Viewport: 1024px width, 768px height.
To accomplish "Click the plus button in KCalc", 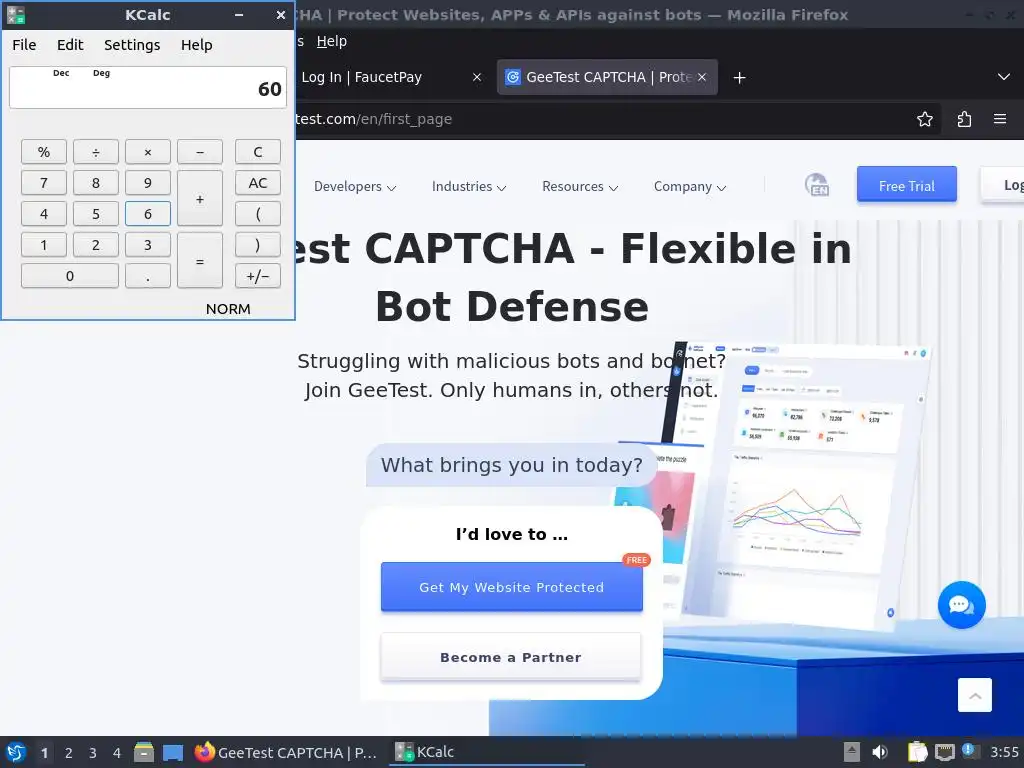I will [x=200, y=199].
